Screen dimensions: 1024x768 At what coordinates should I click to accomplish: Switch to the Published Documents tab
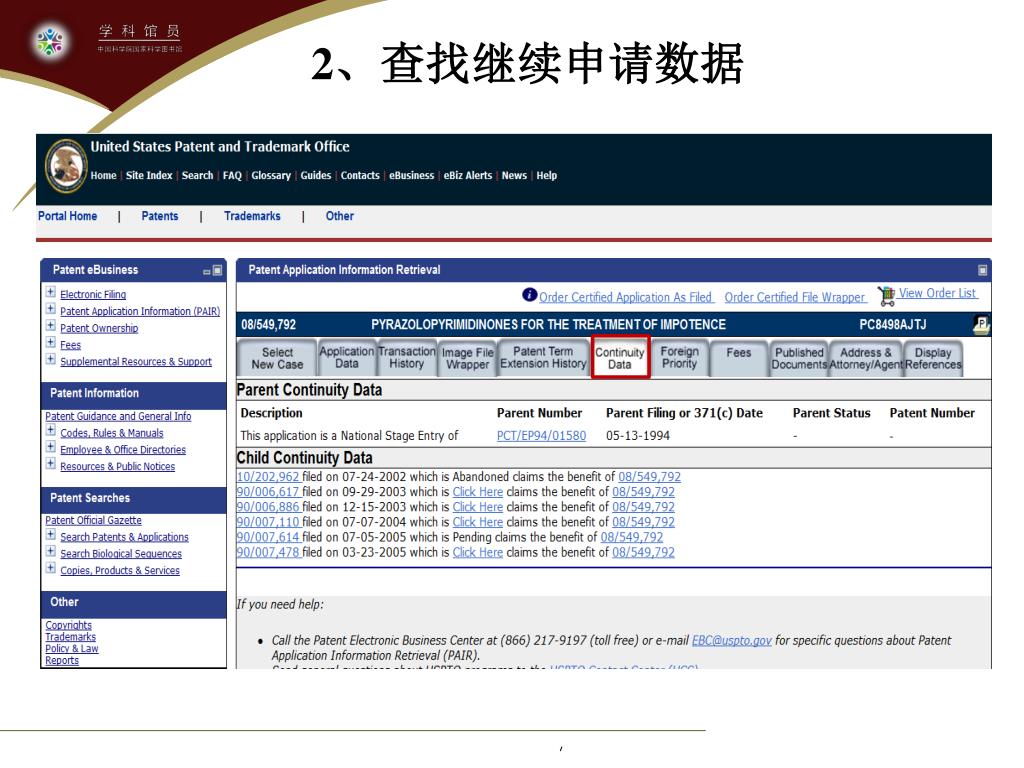(x=799, y=358)
